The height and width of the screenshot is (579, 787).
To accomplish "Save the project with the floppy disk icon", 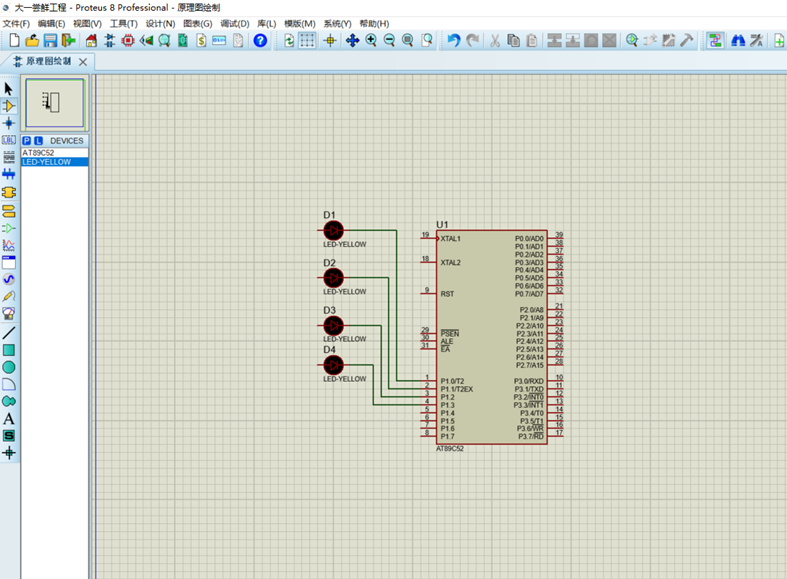I will tap(50, 40).
